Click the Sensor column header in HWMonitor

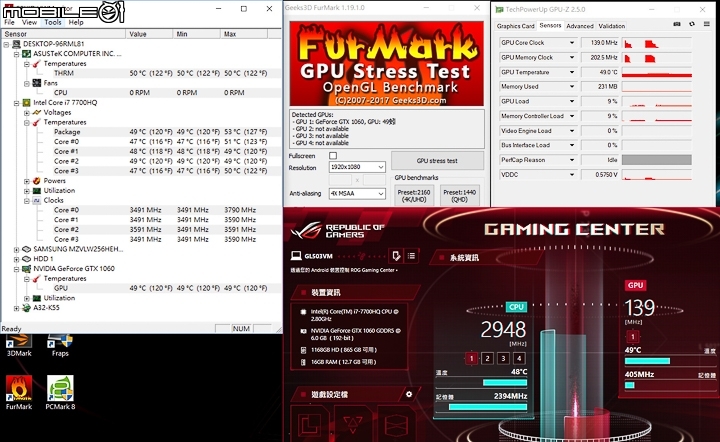point(63,34)
